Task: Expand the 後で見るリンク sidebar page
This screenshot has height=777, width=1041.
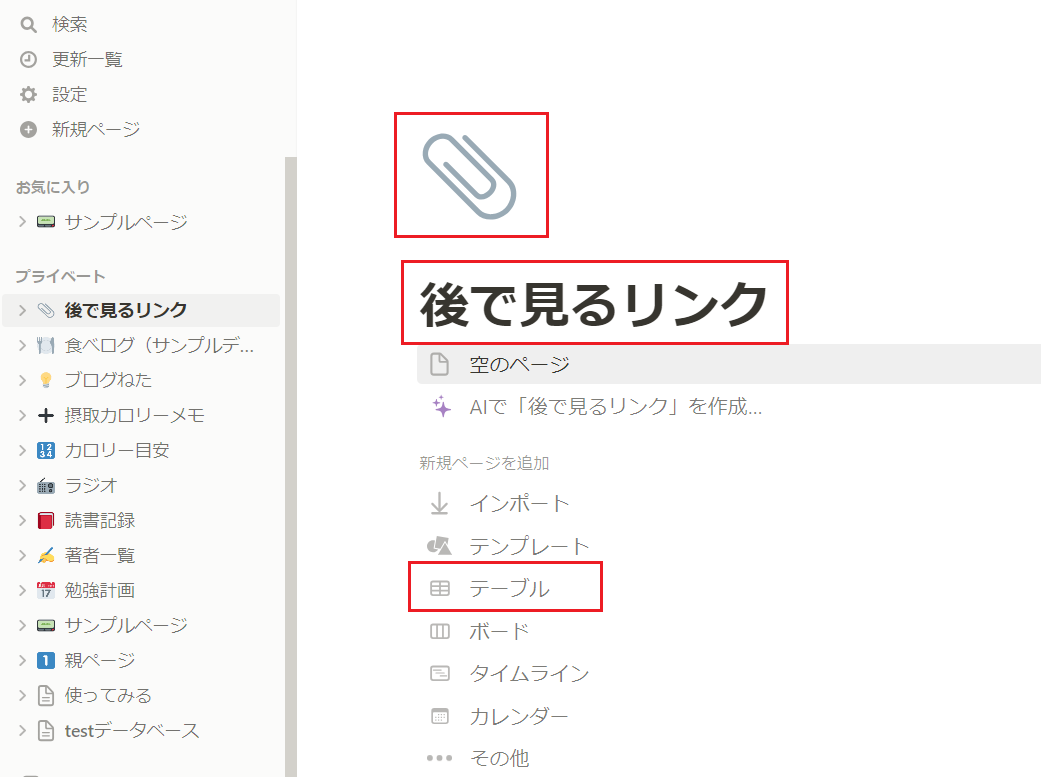Action: (23, 310)
